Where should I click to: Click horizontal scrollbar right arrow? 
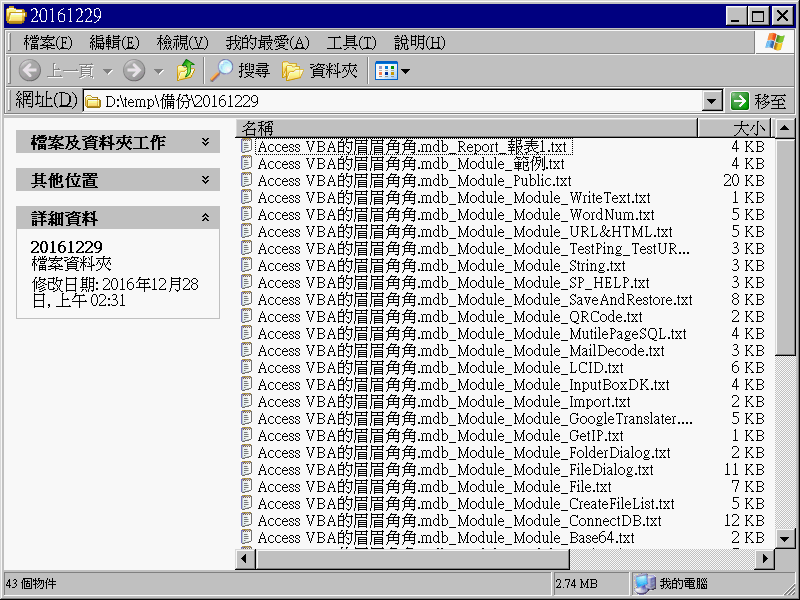(x=764, y=559)
